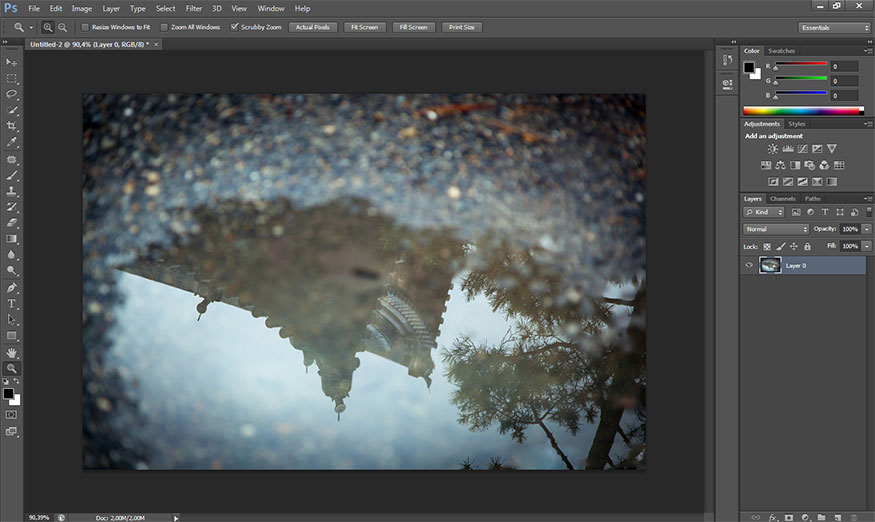
Task: Select the Horizontal Type tool
Action: click(12, 303)
